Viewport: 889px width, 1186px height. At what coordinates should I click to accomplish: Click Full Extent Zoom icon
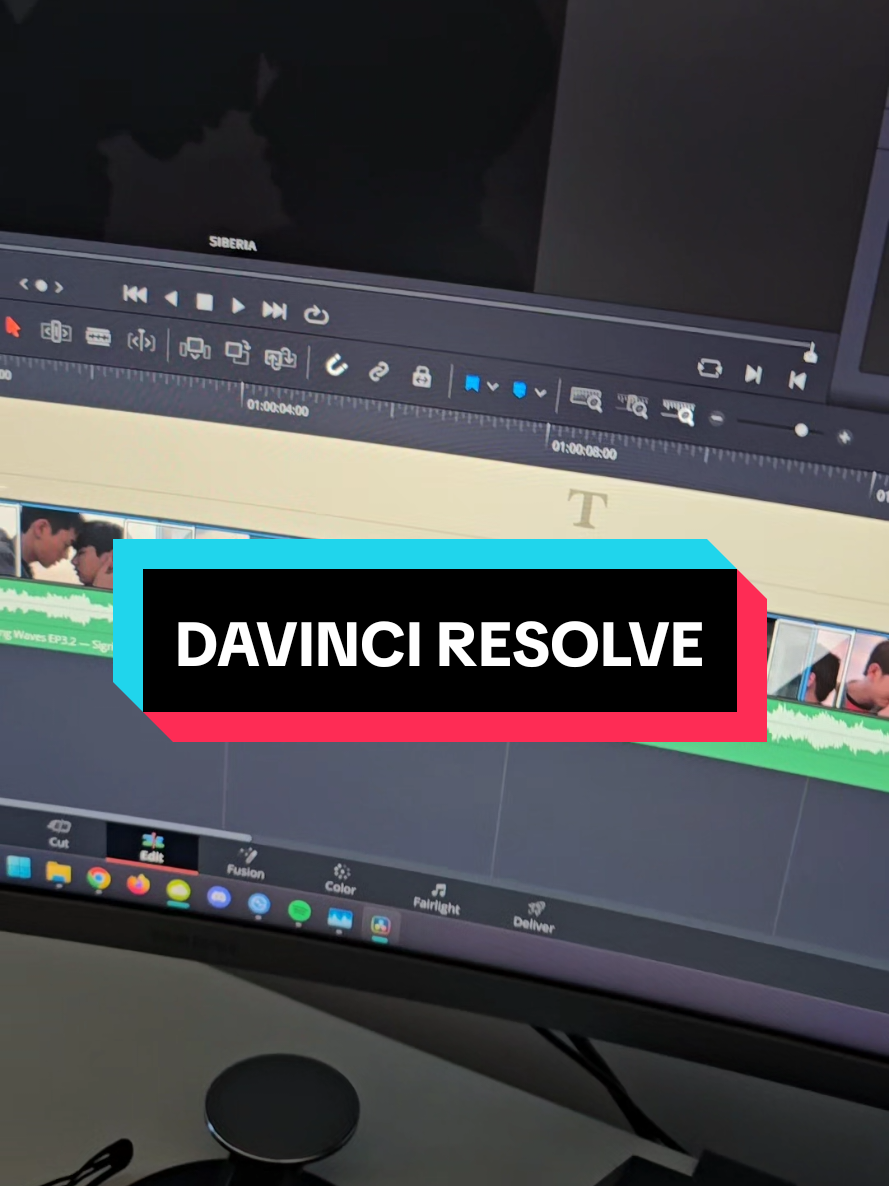tap(586, 399)
